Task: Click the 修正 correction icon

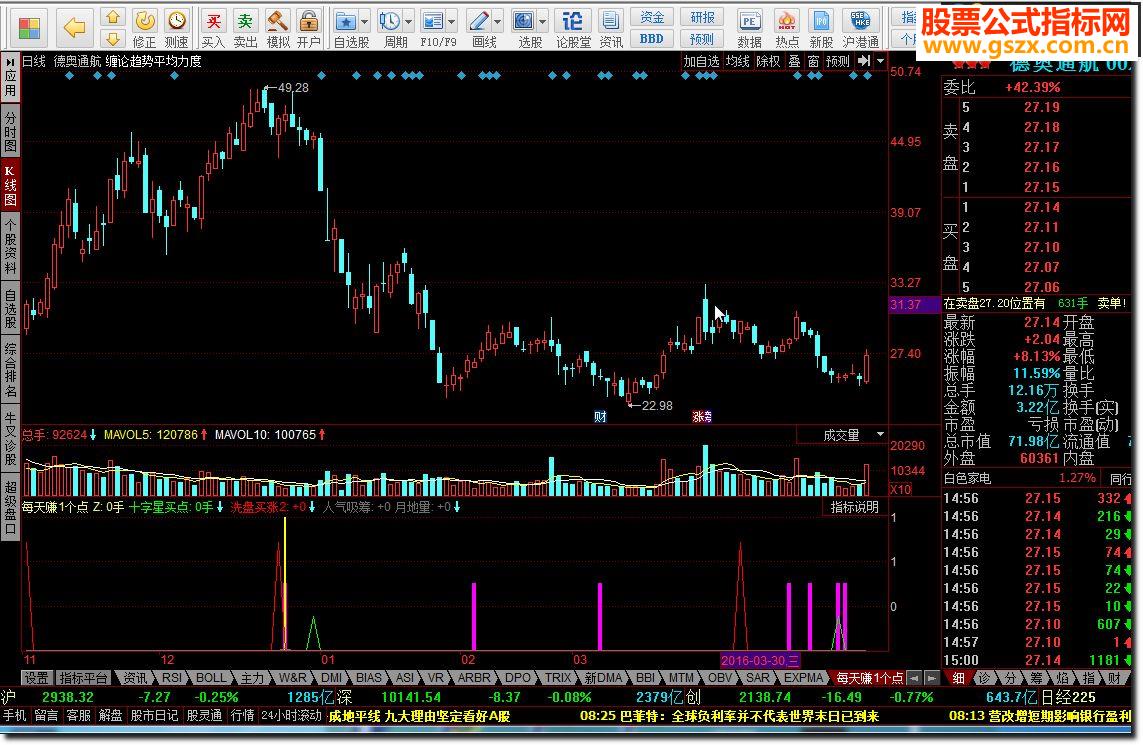Action: [x=144, y=28]
